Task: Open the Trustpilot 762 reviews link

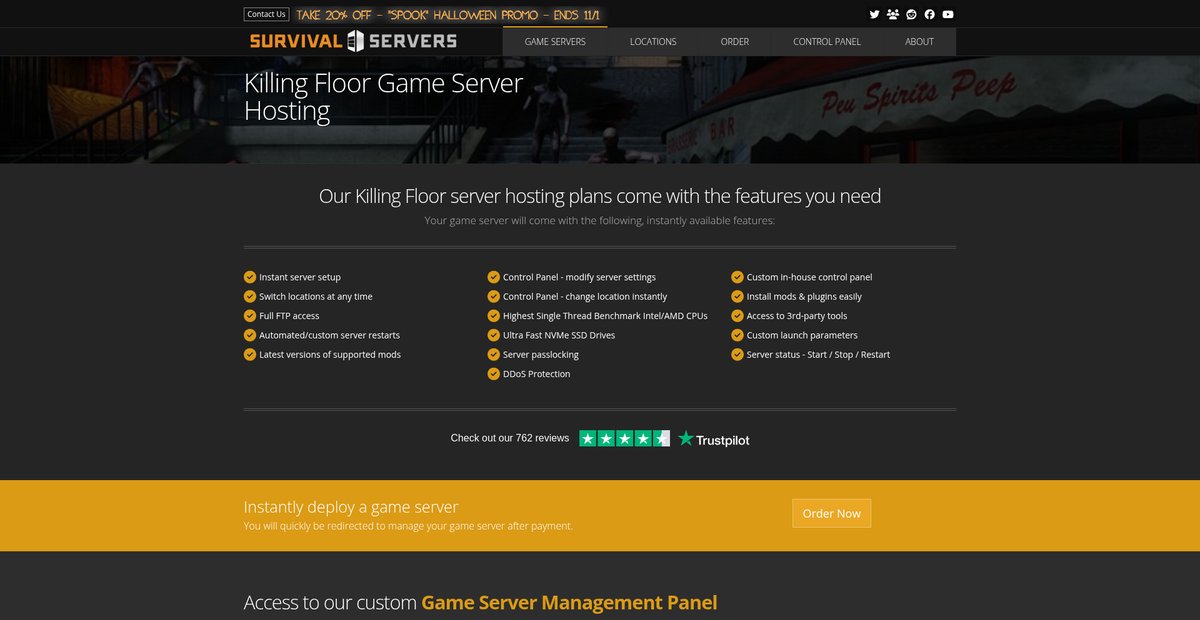Action: pyautogui.click(x=510, y=438)
